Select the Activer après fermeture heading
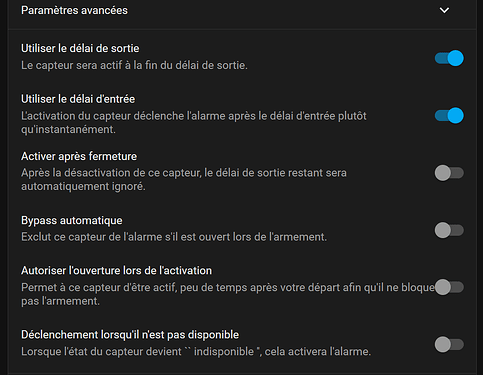This screenshot has height=375, width=483. pyautogui.click(x=79, y=156)
